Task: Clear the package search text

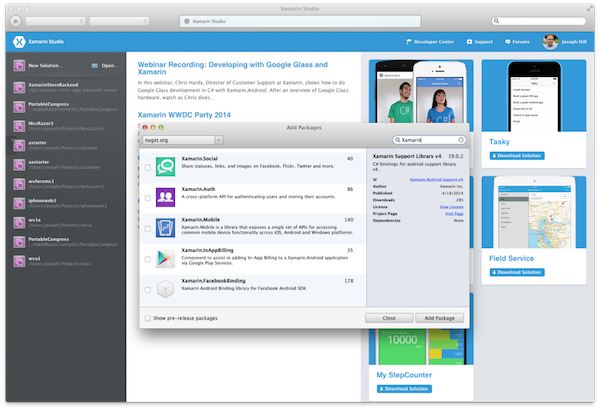Action: point(461,140)
